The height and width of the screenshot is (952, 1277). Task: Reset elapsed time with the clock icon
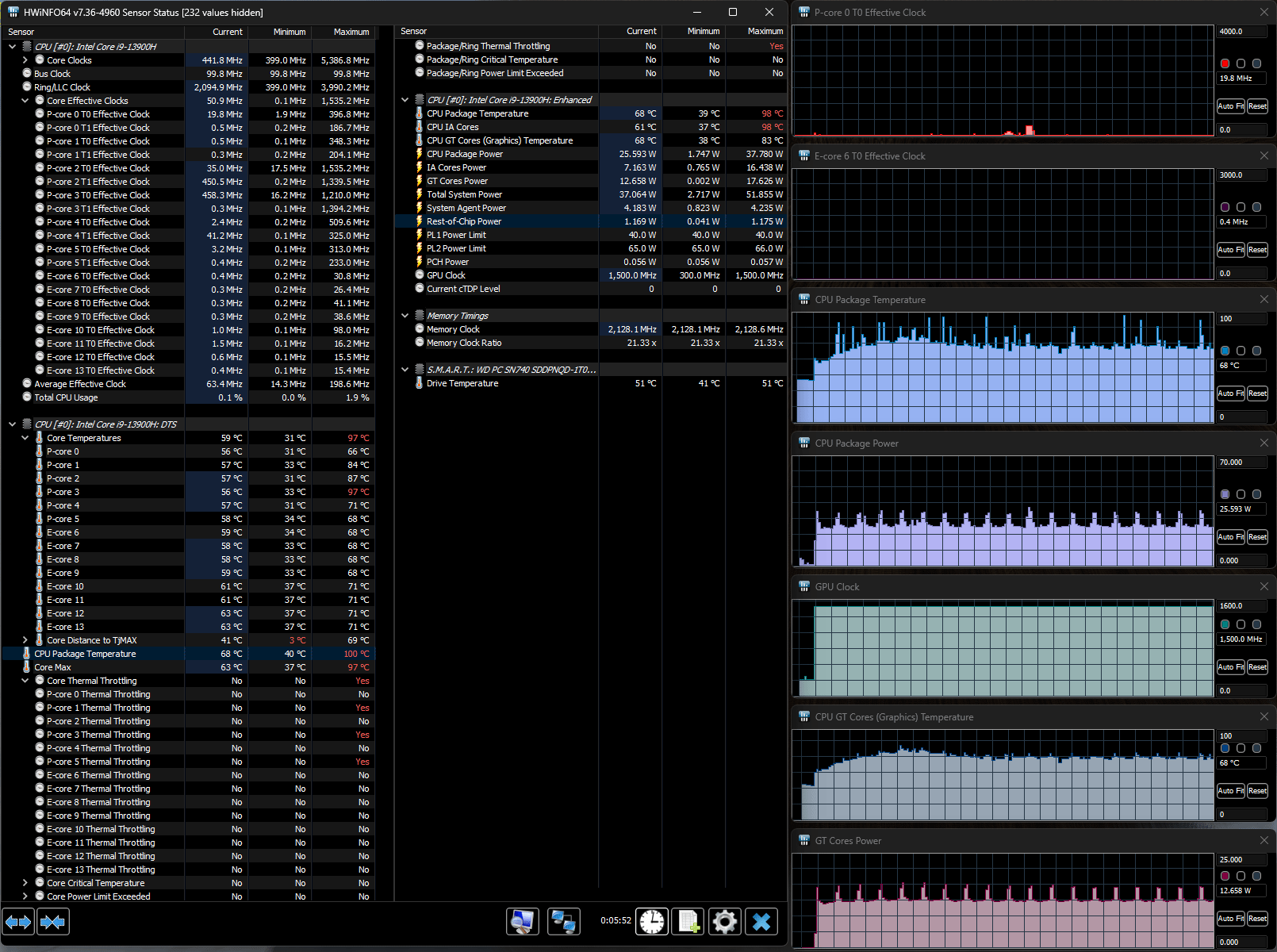[652, 921]
